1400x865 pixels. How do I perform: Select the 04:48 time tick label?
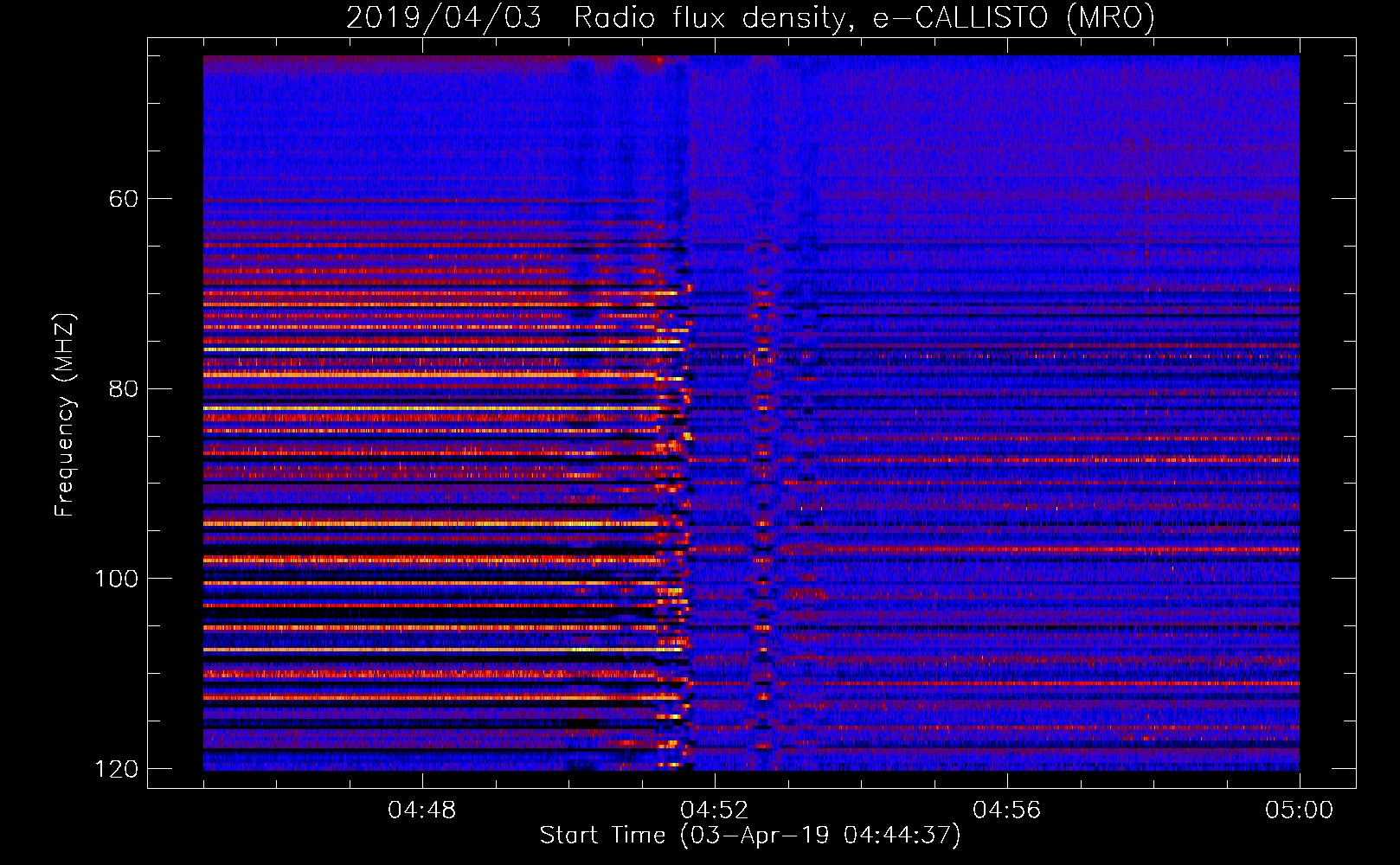(x=422, y=810)
